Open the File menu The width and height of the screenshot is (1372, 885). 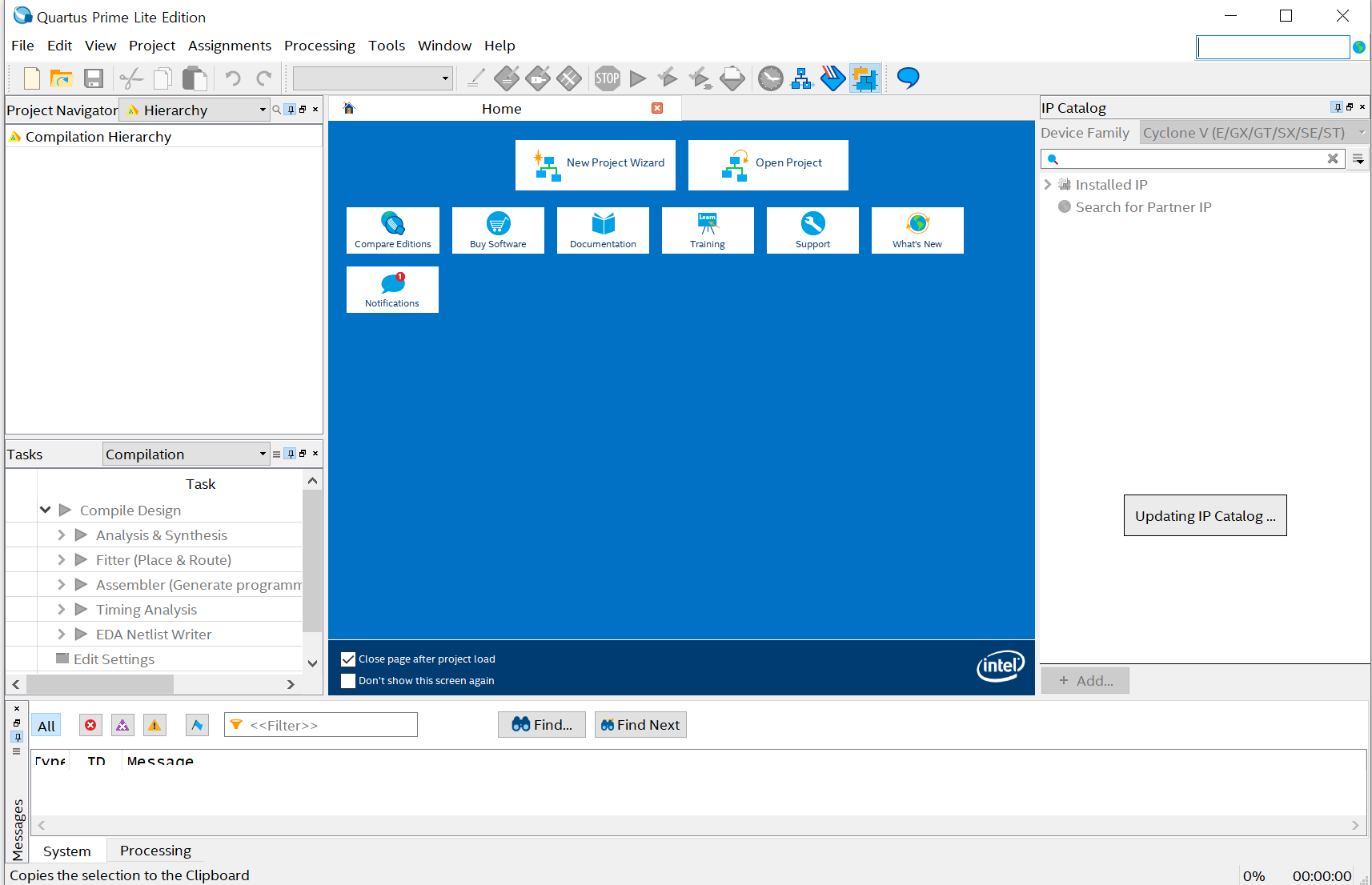22,46
